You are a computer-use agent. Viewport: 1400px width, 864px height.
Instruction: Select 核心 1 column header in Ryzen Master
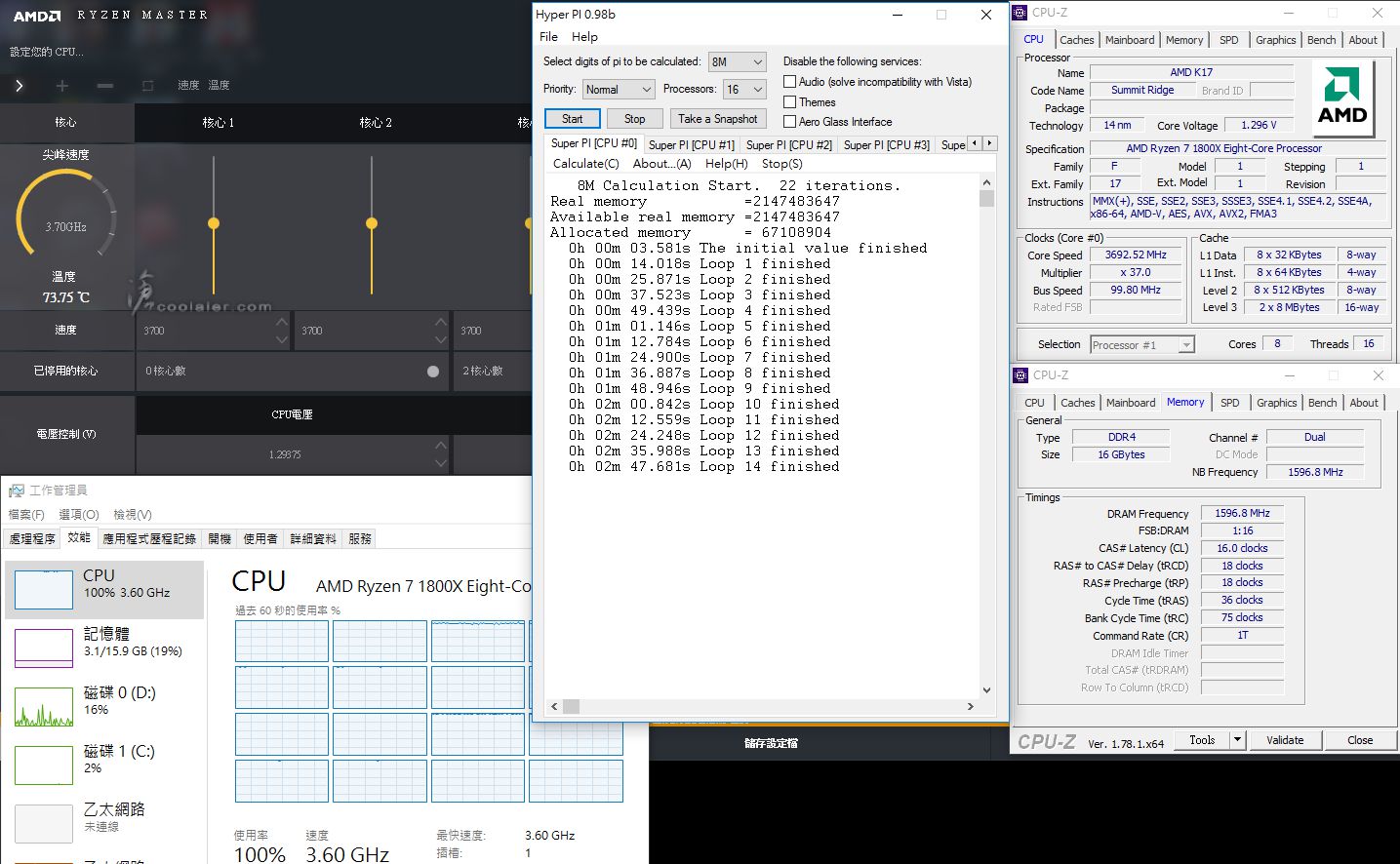(218, 123)
